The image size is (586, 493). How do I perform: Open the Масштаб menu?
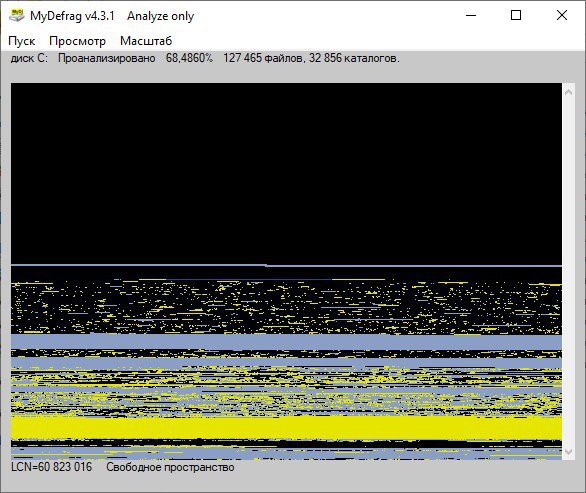146,41
